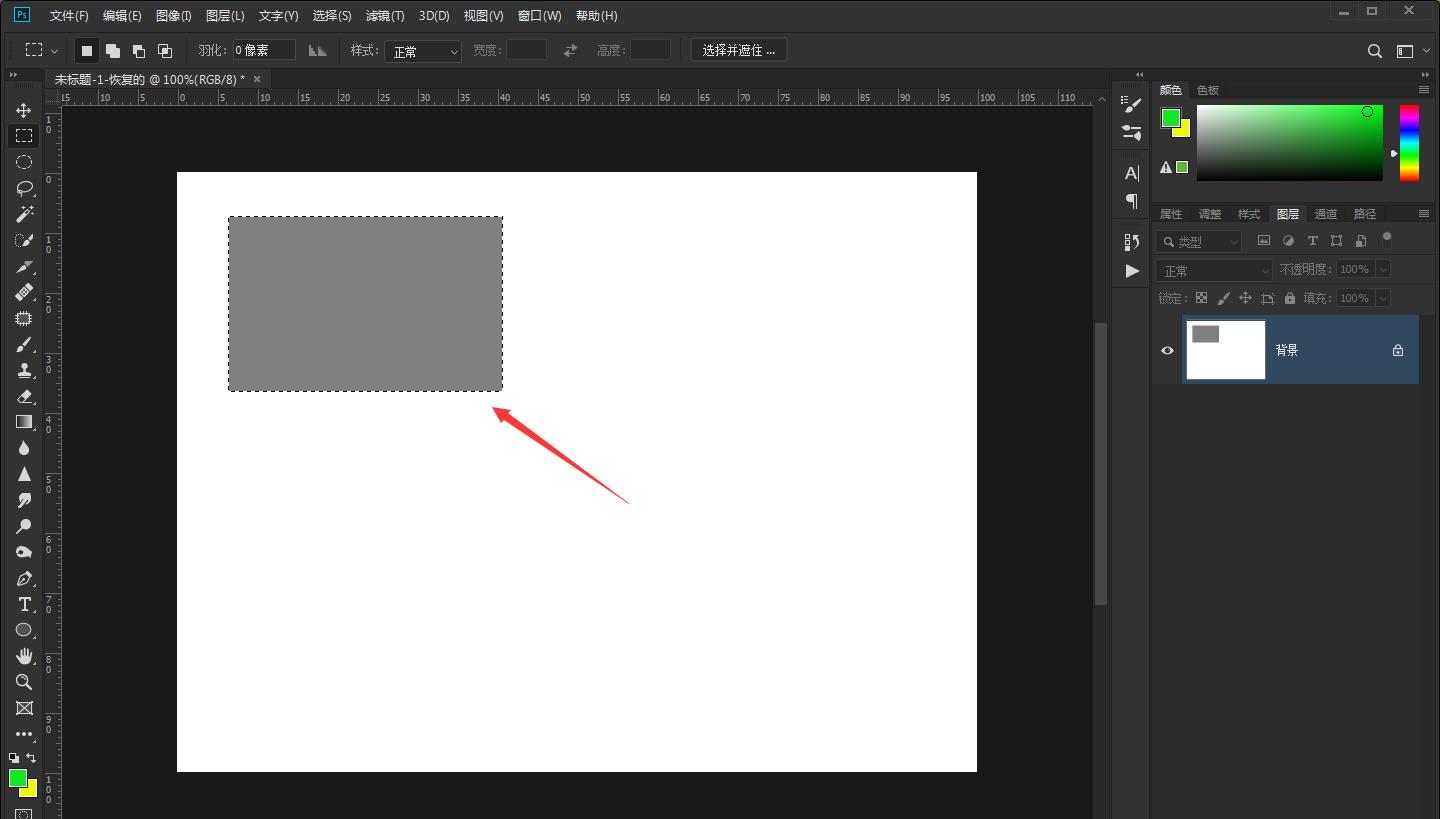This screenshot has height=819, width=1440.
Task: Select the Horizontal Type tool
Action: (24, 604)
